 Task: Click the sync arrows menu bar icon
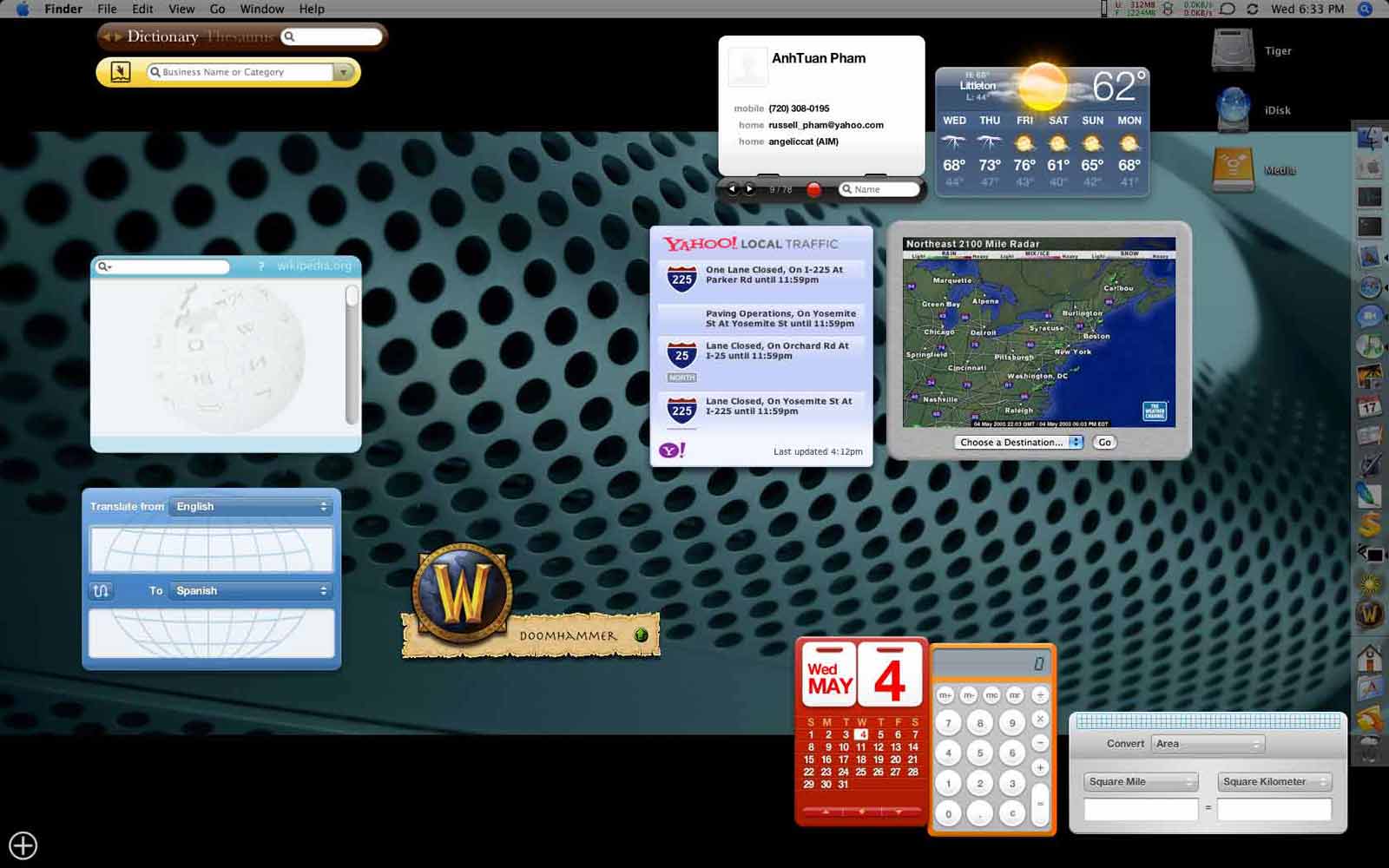tap(1252, 9)
